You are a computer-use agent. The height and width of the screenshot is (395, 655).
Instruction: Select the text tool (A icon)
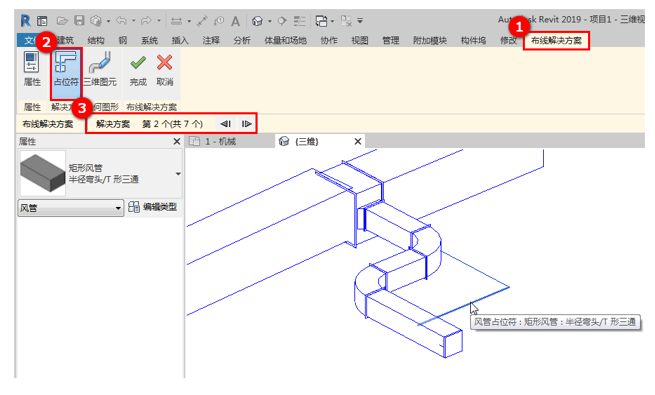[x=236, y=20]
